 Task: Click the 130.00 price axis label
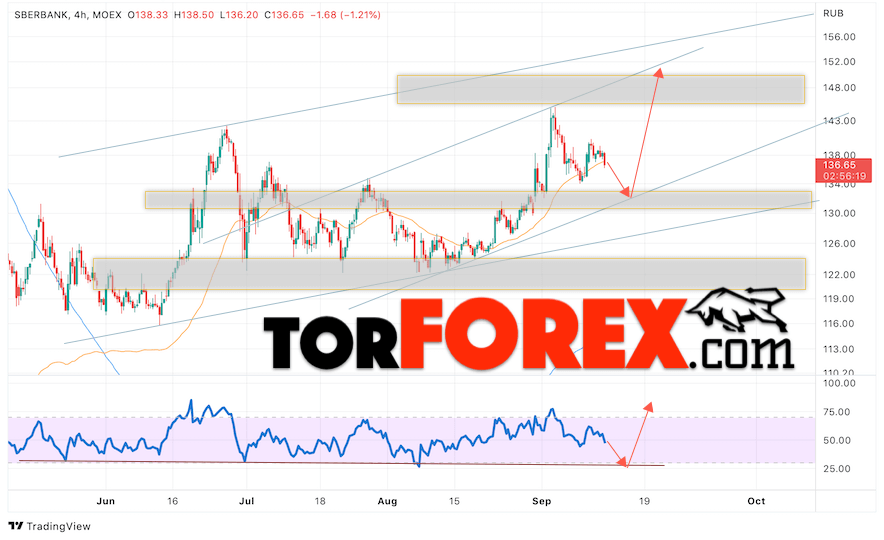click(839, 213)
